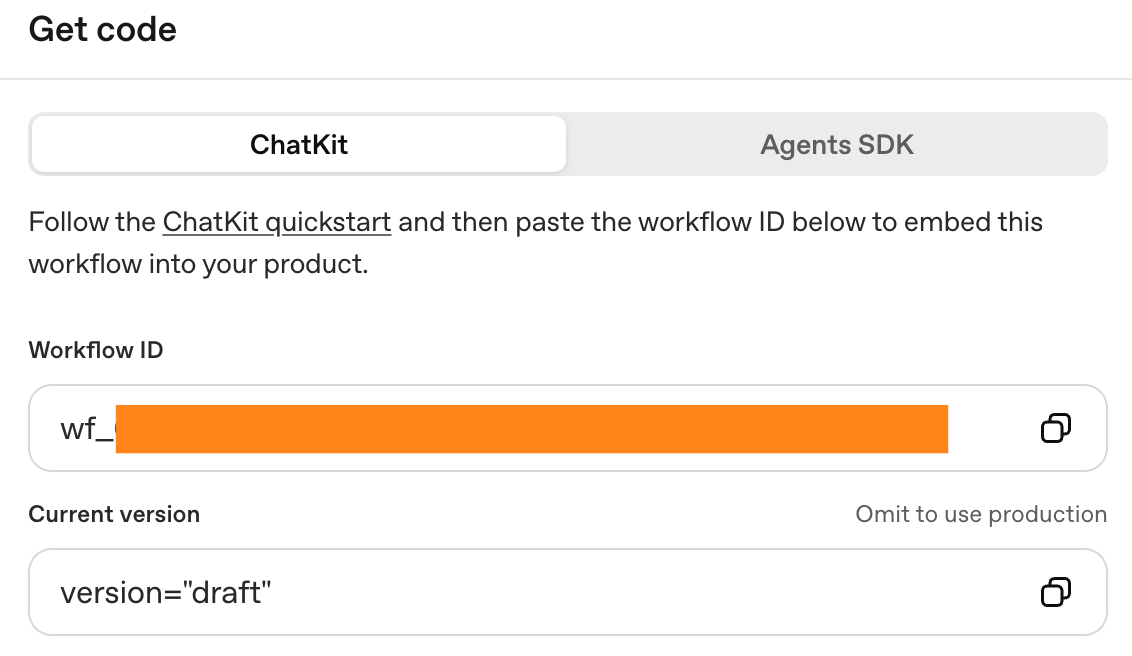Activate the ChatKit option in the segmented control
The width and height of the screenshot is (1132, 656).
tap(298, 144)
